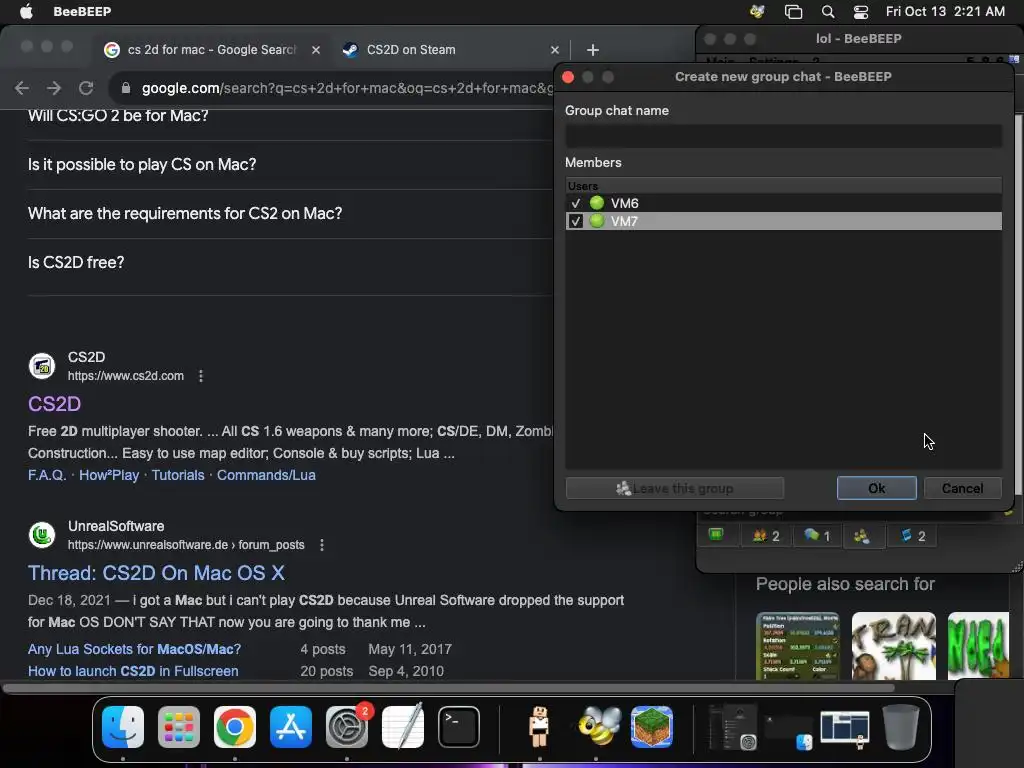Open Spotlight search in menu bar
Image resolution: width=1024 pixels, height=768 pixels.
pos(828,11)
